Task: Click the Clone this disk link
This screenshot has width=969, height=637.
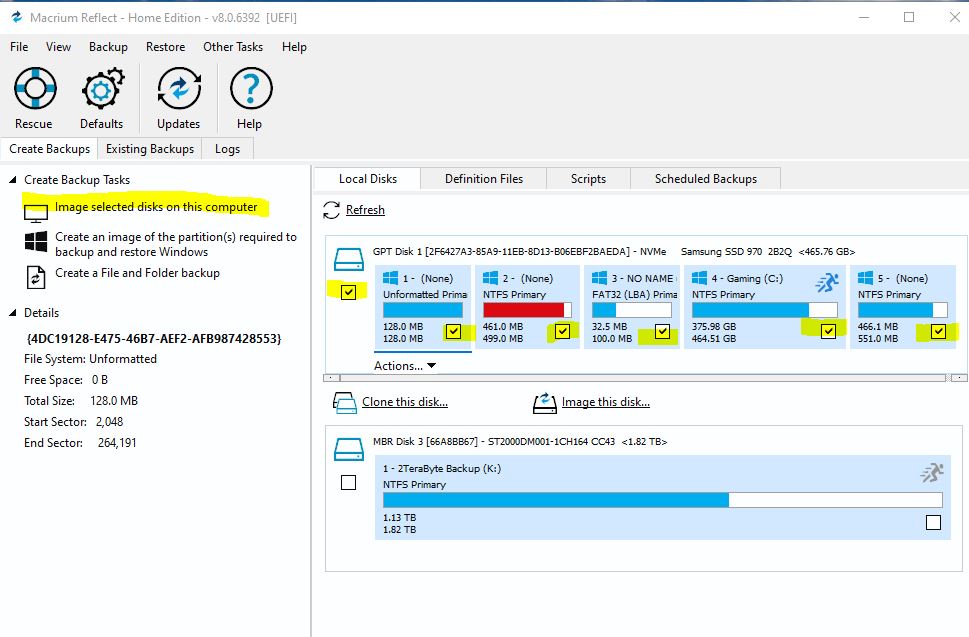Action: 405,402
